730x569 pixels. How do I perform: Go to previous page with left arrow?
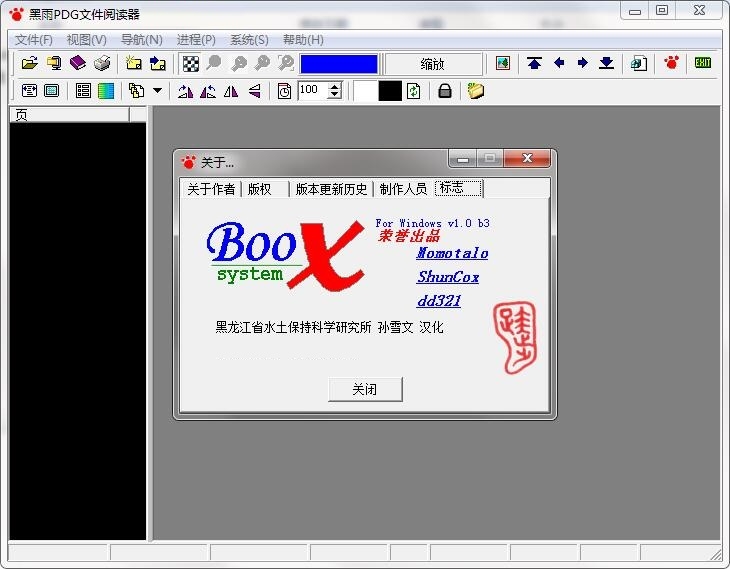[559, 63]
